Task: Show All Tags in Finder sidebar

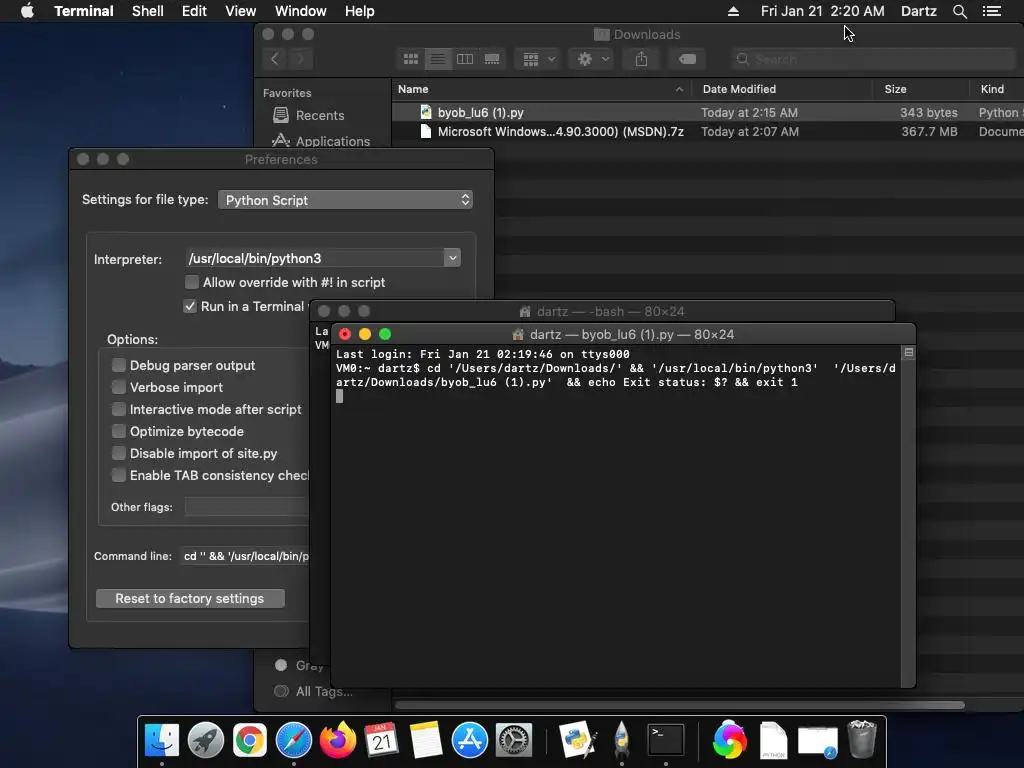Action: click(x=323, y=691)
